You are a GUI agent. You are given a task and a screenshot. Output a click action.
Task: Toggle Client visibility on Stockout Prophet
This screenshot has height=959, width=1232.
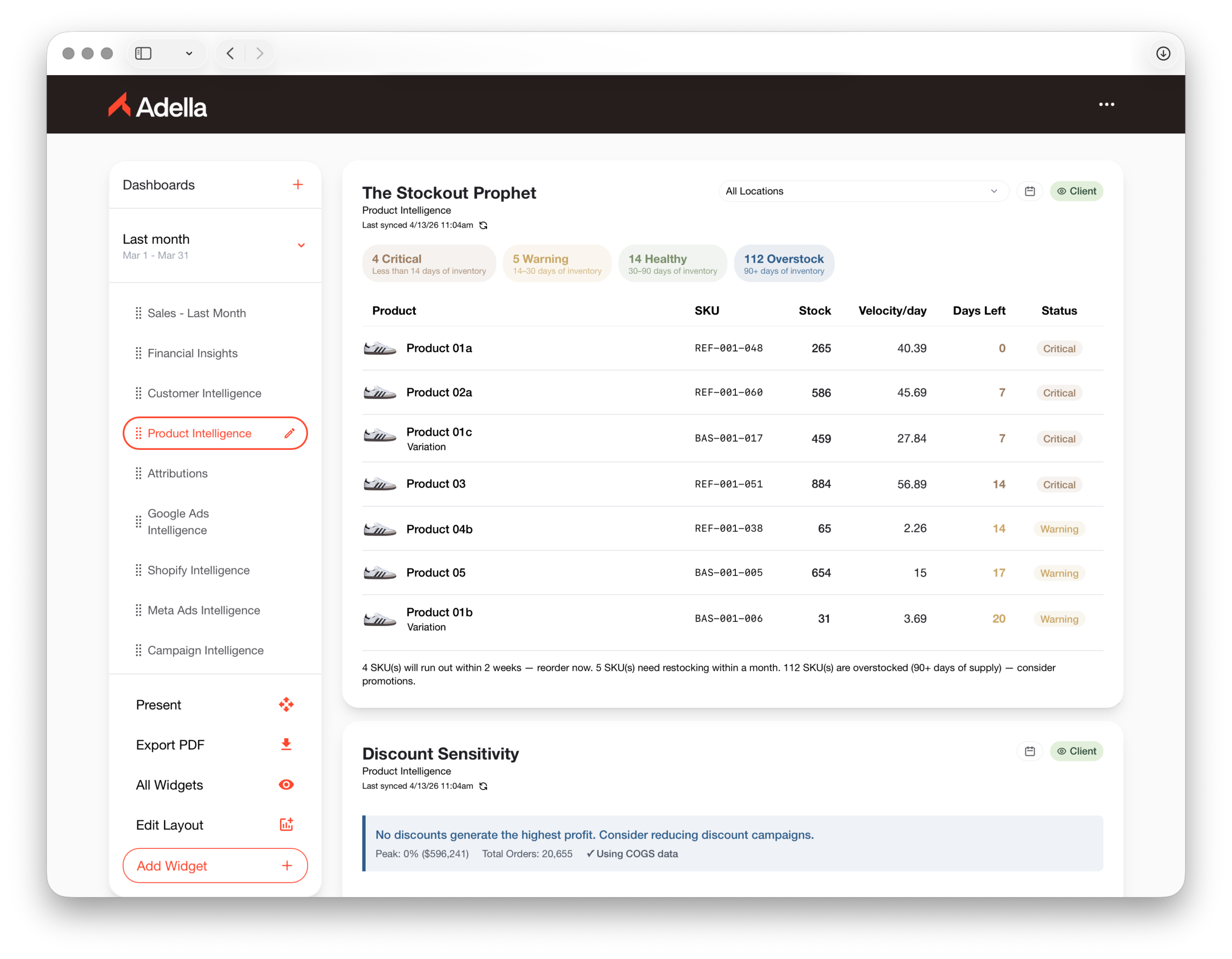point(1076,191)
